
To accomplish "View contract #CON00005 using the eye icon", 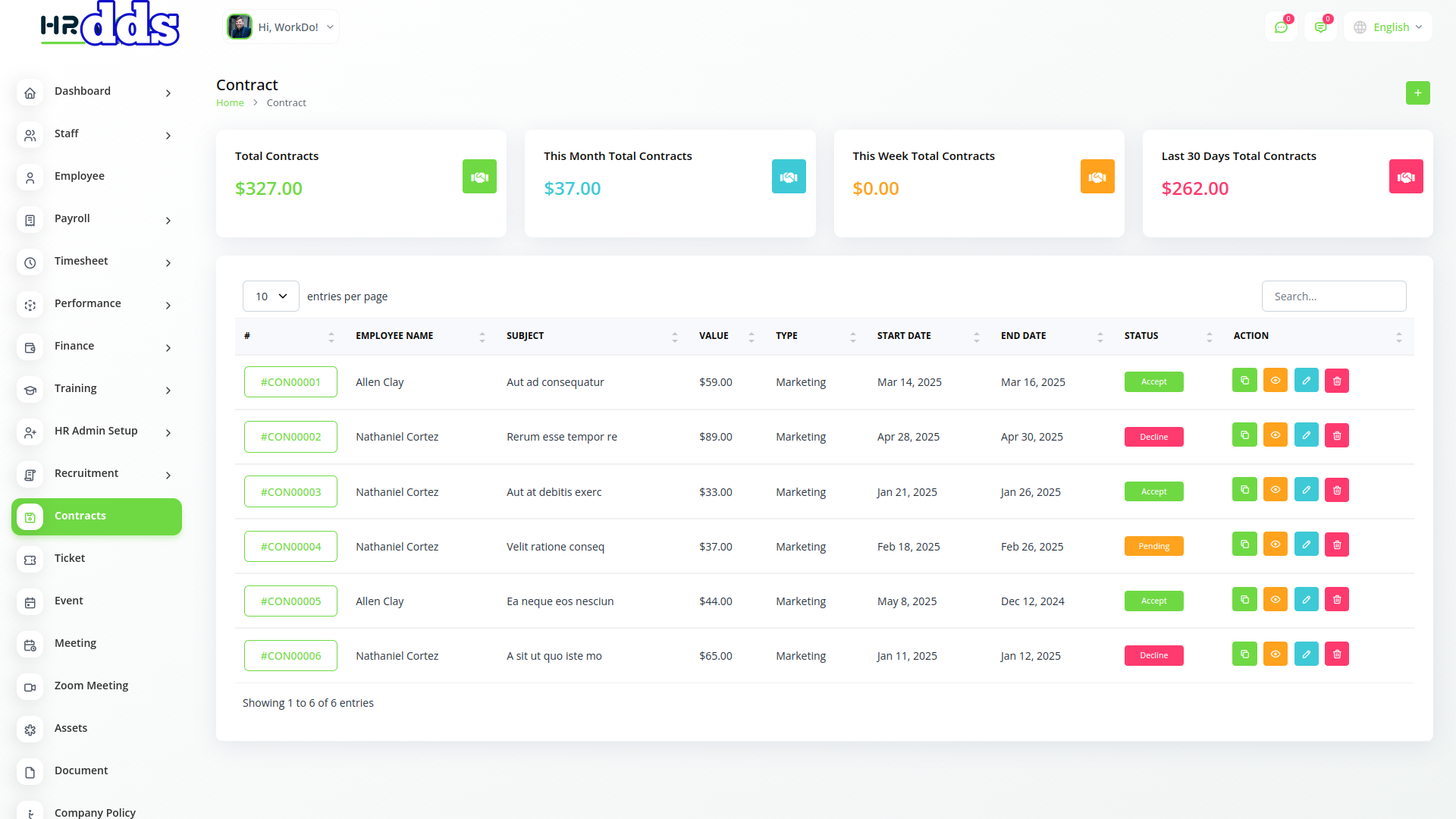I will tap(1276, 599).
